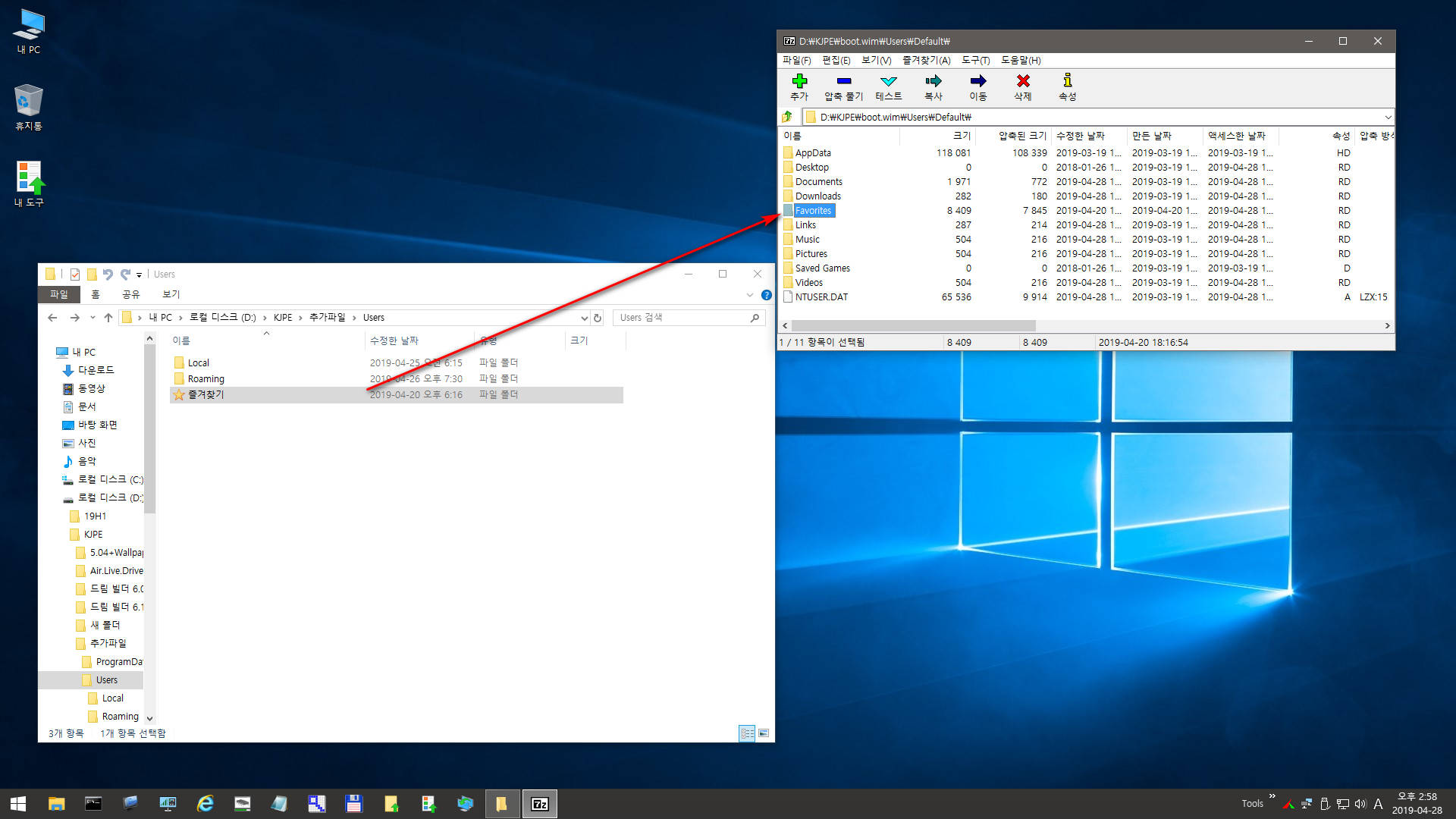
Task: Click the 7-Zip Add (추가) button
Action: [799, 87]
